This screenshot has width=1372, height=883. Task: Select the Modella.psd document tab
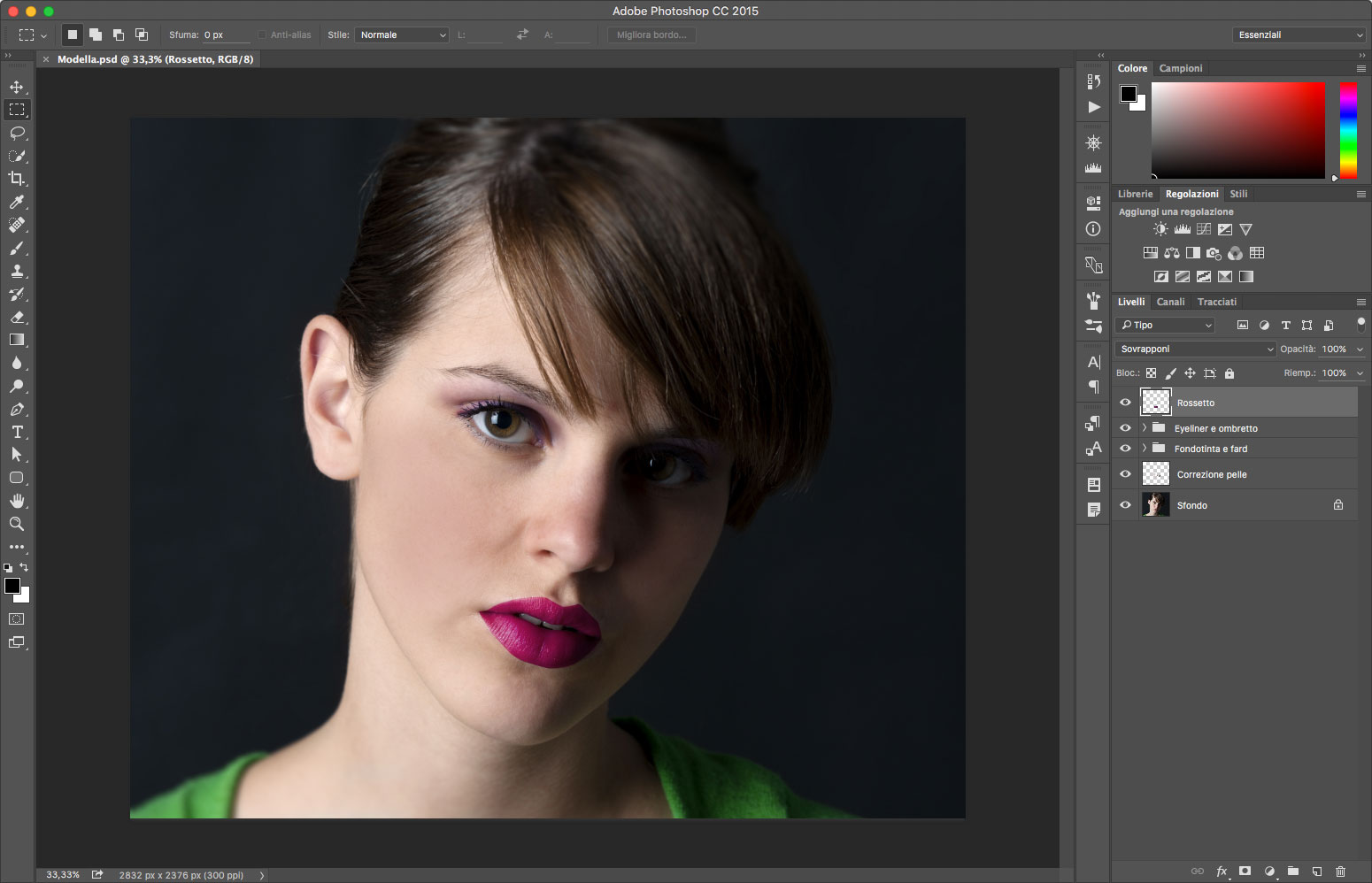coord(155,59)
